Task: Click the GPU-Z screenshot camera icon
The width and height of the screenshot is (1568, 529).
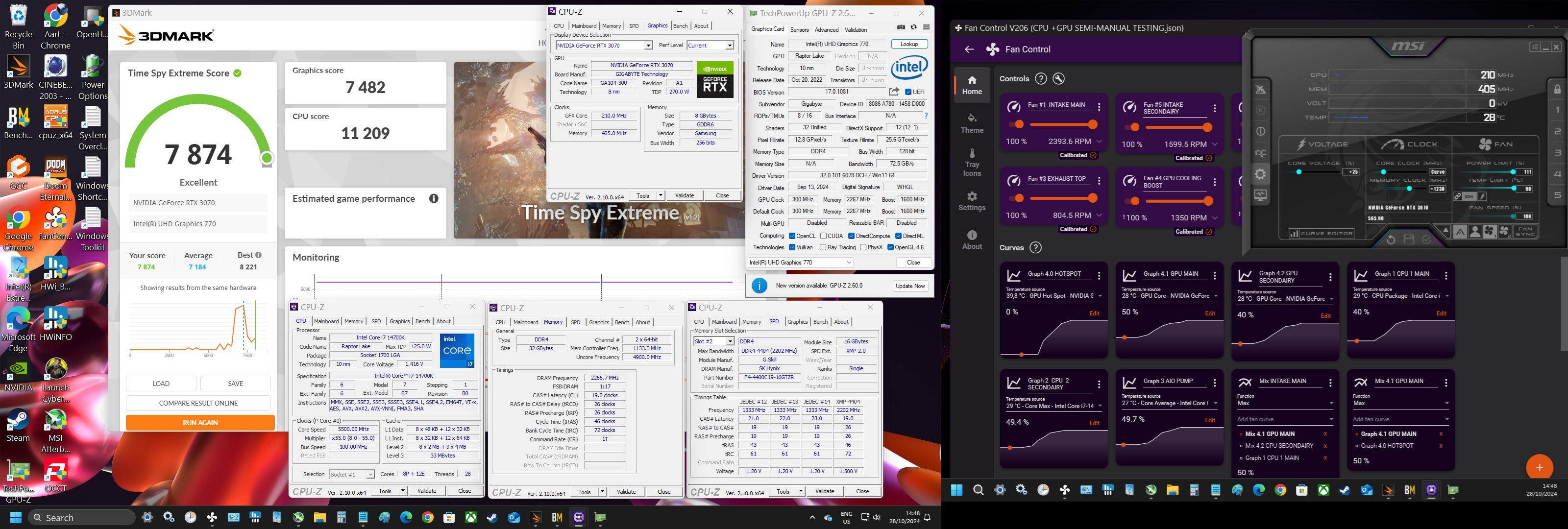Action: click(901, 27)
